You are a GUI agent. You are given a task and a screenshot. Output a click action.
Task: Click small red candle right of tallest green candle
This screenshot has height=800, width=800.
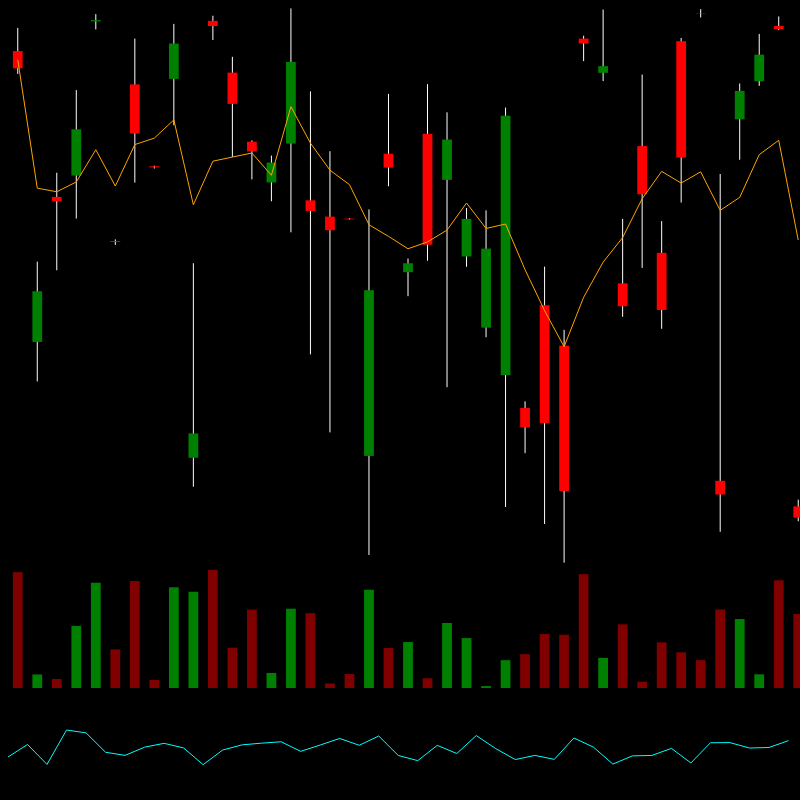click(x=525, y=417)
